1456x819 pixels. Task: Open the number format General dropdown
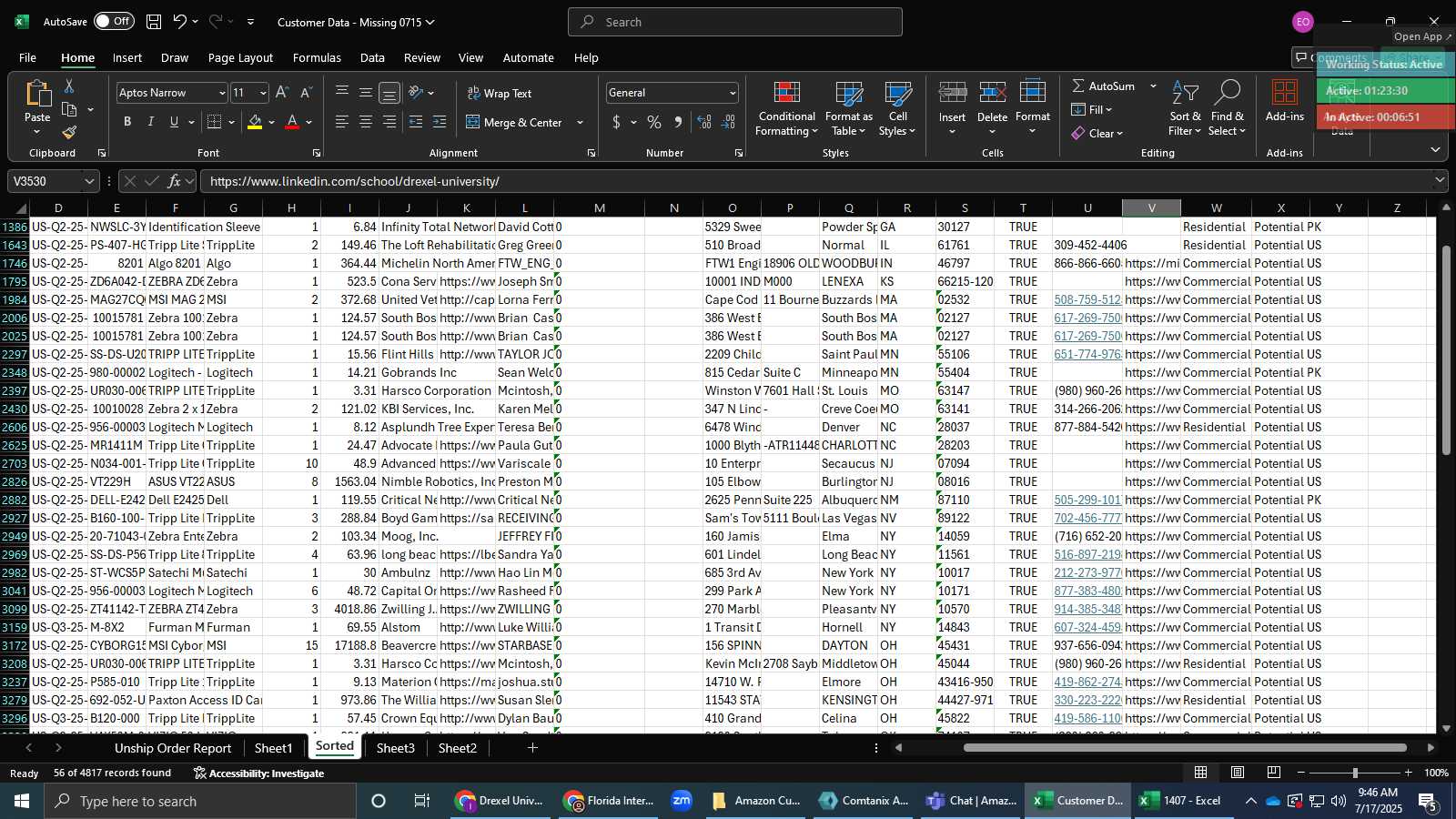tap(732, 93)
